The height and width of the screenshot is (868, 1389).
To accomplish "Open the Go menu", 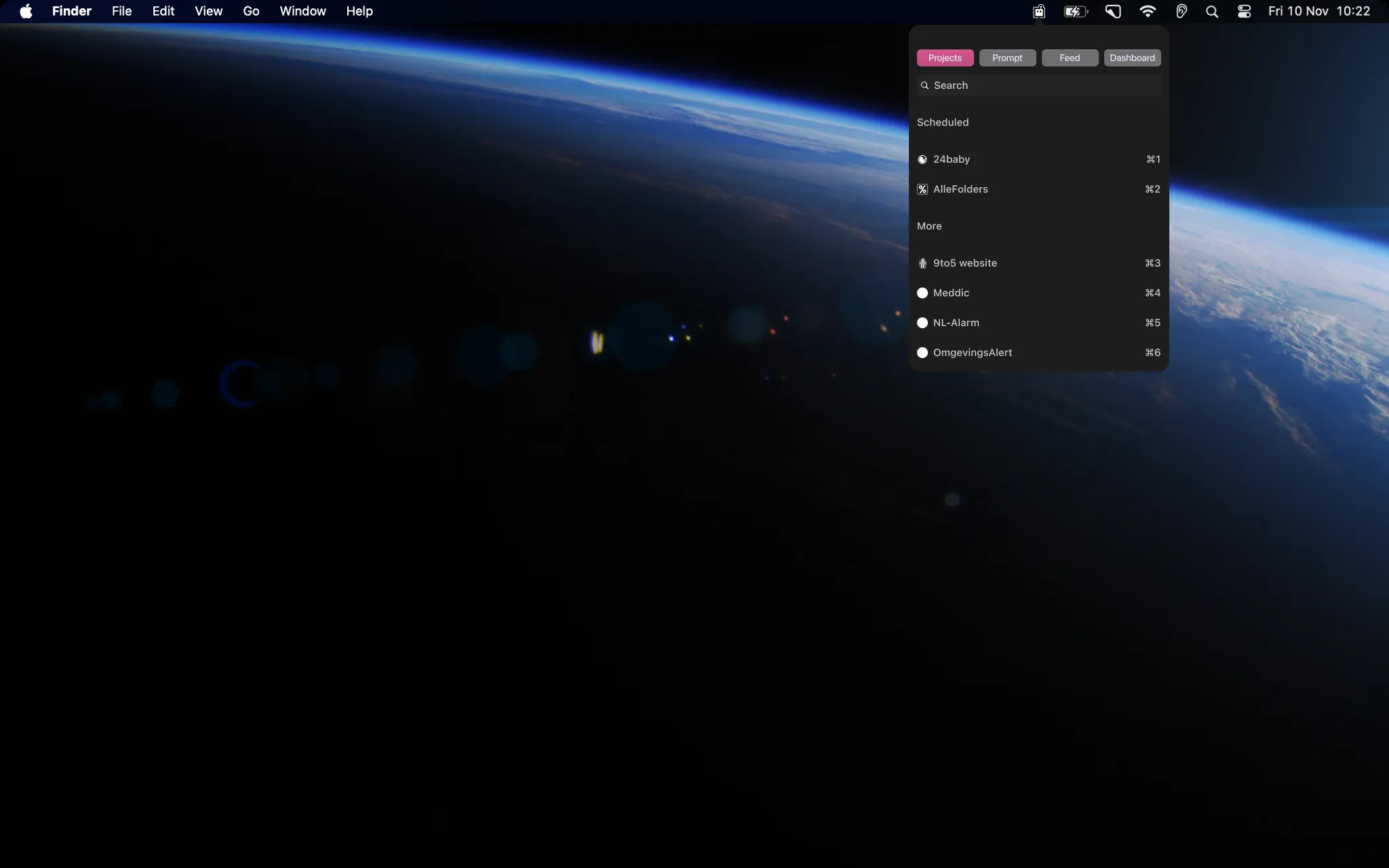I will coord(251,11).
